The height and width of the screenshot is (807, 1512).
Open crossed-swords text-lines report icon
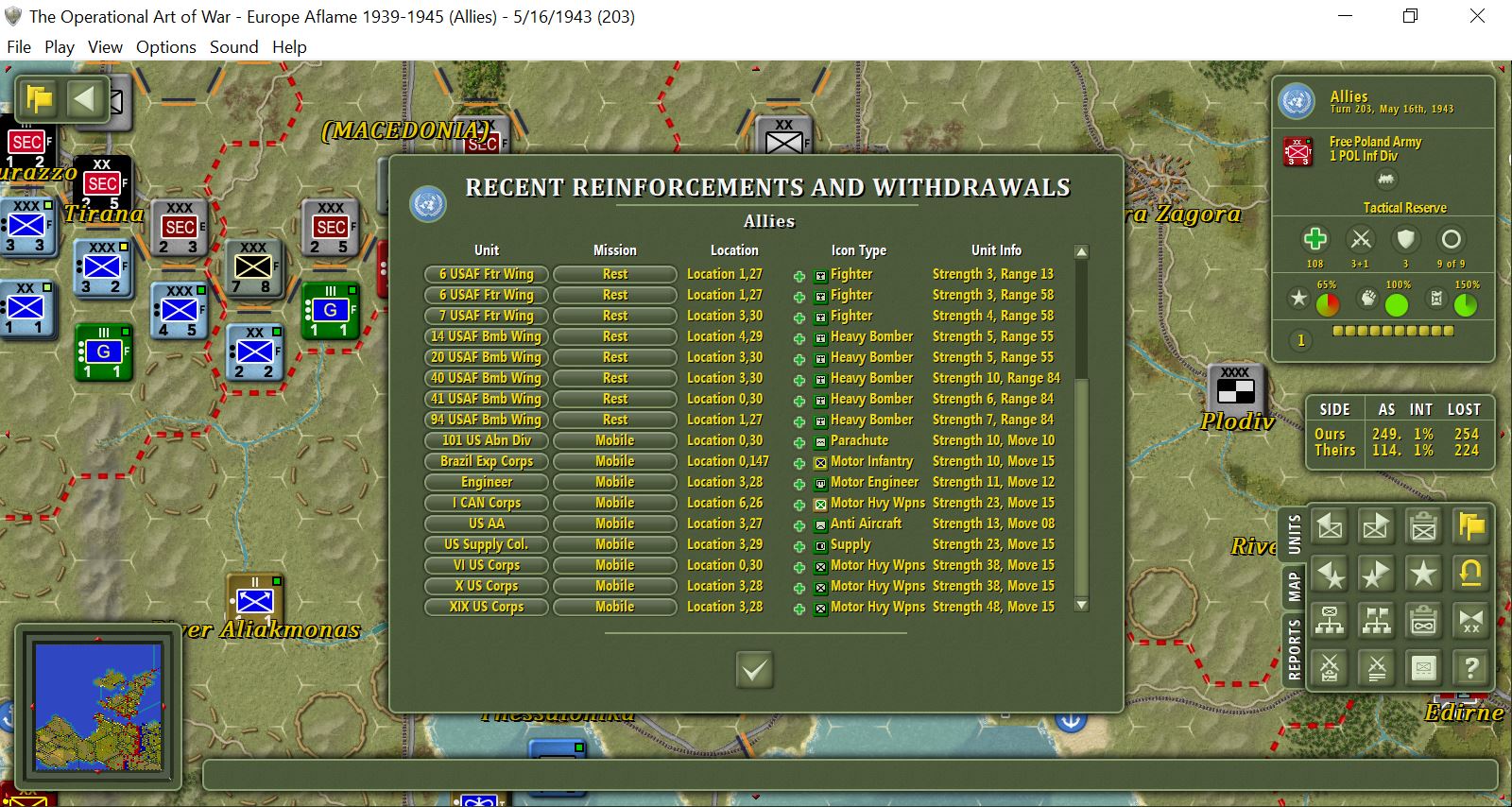pyautogui.click(x=1376, y=668)
